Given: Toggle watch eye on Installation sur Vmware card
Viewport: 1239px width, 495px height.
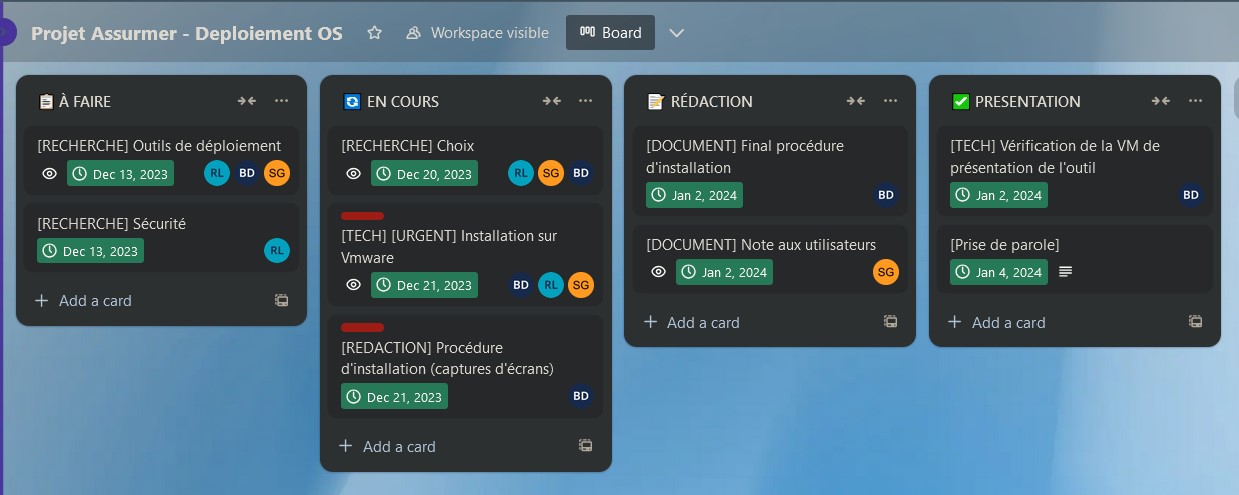Looking at the screenshot, I should coord(353,285).
